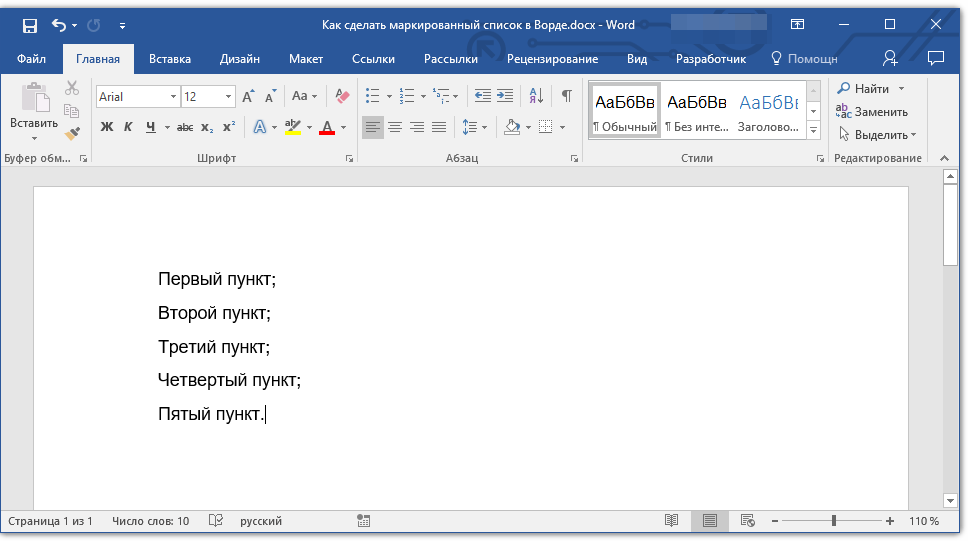Image resolution: width=968 pixels, height=541 pixels.
Task: Toggle bold formatting (Ж)
Action: tap(107, 127)
